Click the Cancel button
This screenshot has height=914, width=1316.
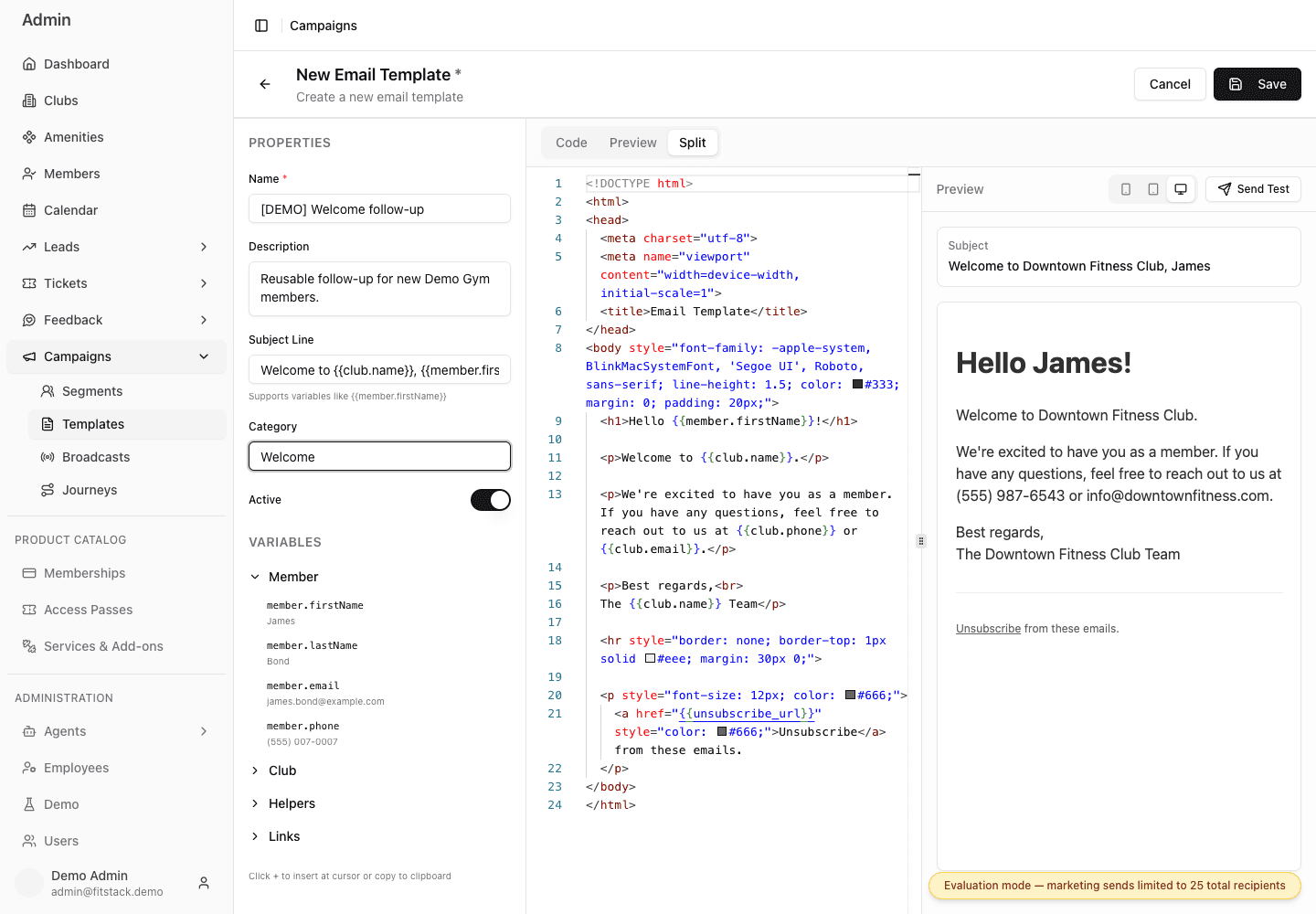[1170, 84]
